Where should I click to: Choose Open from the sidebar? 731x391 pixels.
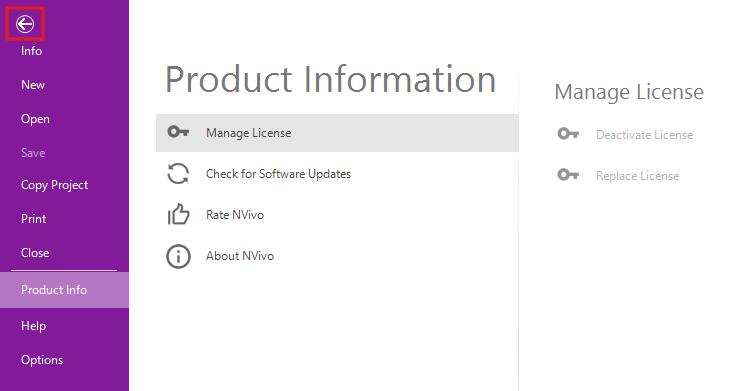tap(35, 119)
